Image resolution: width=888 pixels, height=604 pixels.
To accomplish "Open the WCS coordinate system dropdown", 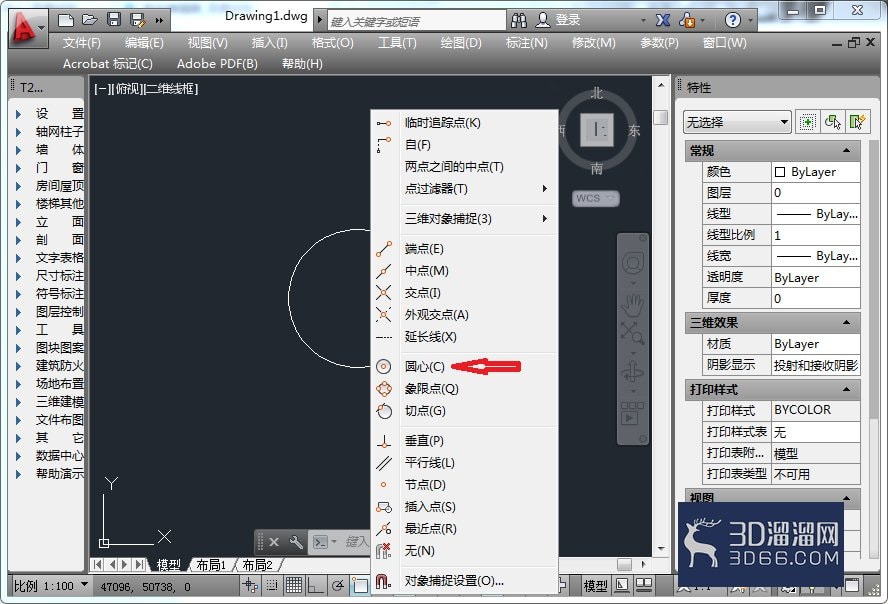I will coord(596,198).
